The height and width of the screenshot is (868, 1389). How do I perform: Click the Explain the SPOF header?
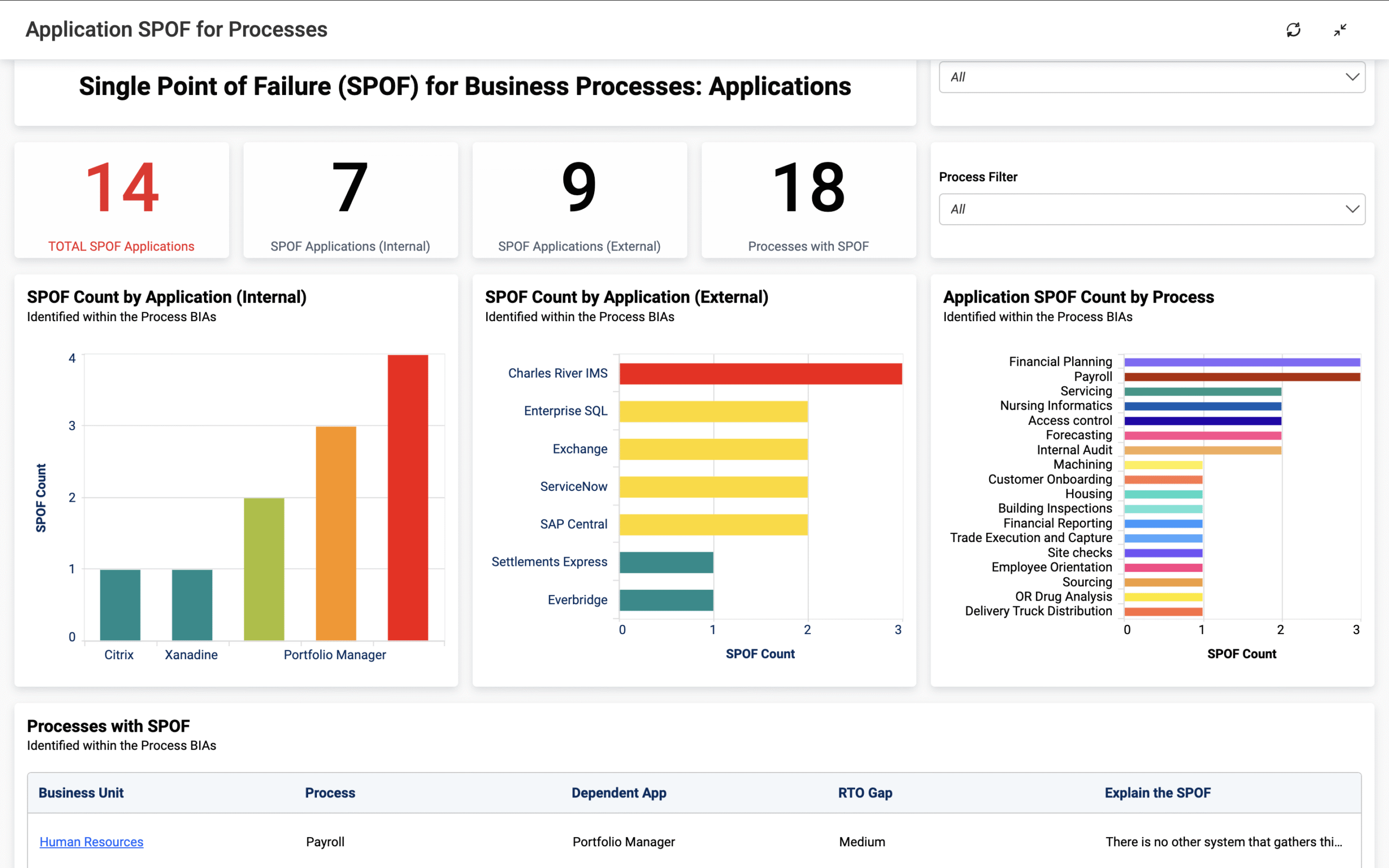1157,793
